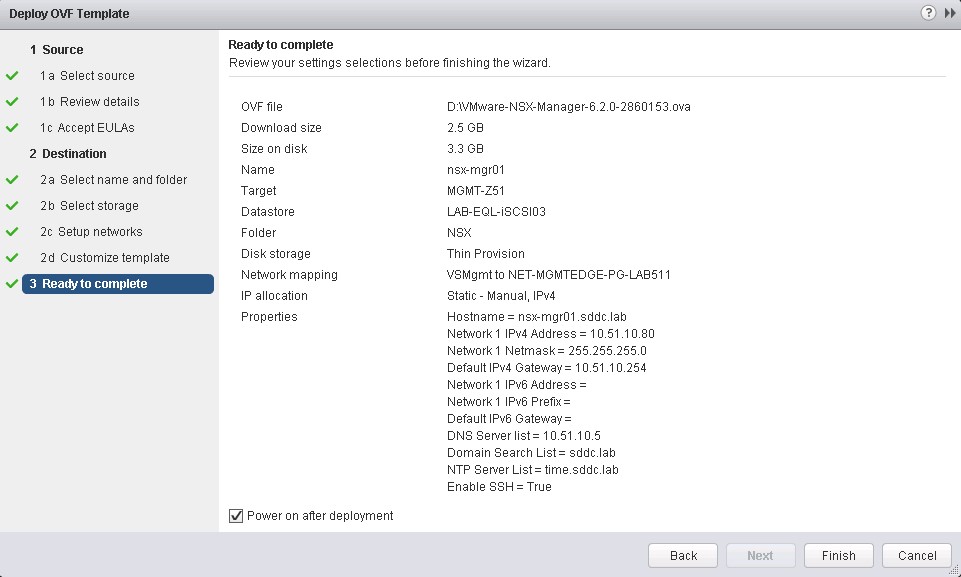This screenshot has height=577, width=961.
Task: Click green checkmark beside Accept EULAs
Action: pyautogui.click(x=12, y=128)
